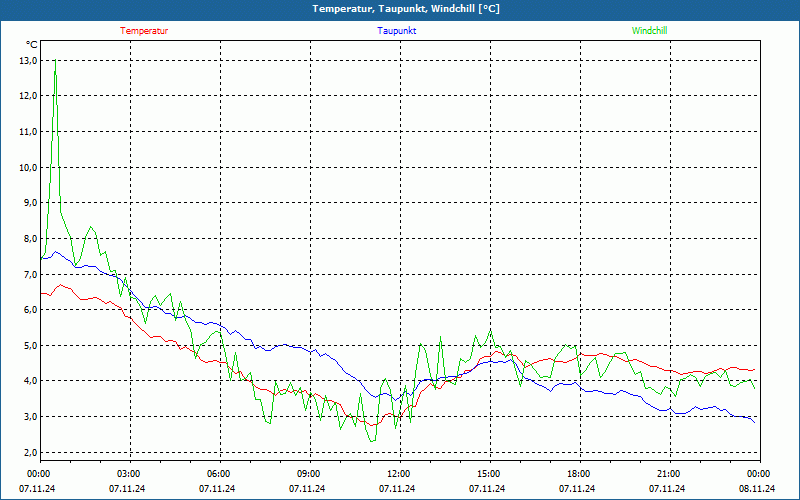Click the '5,0' y-axis value
The width and height of the screenshot is (800, 500).
coord(30,345)
